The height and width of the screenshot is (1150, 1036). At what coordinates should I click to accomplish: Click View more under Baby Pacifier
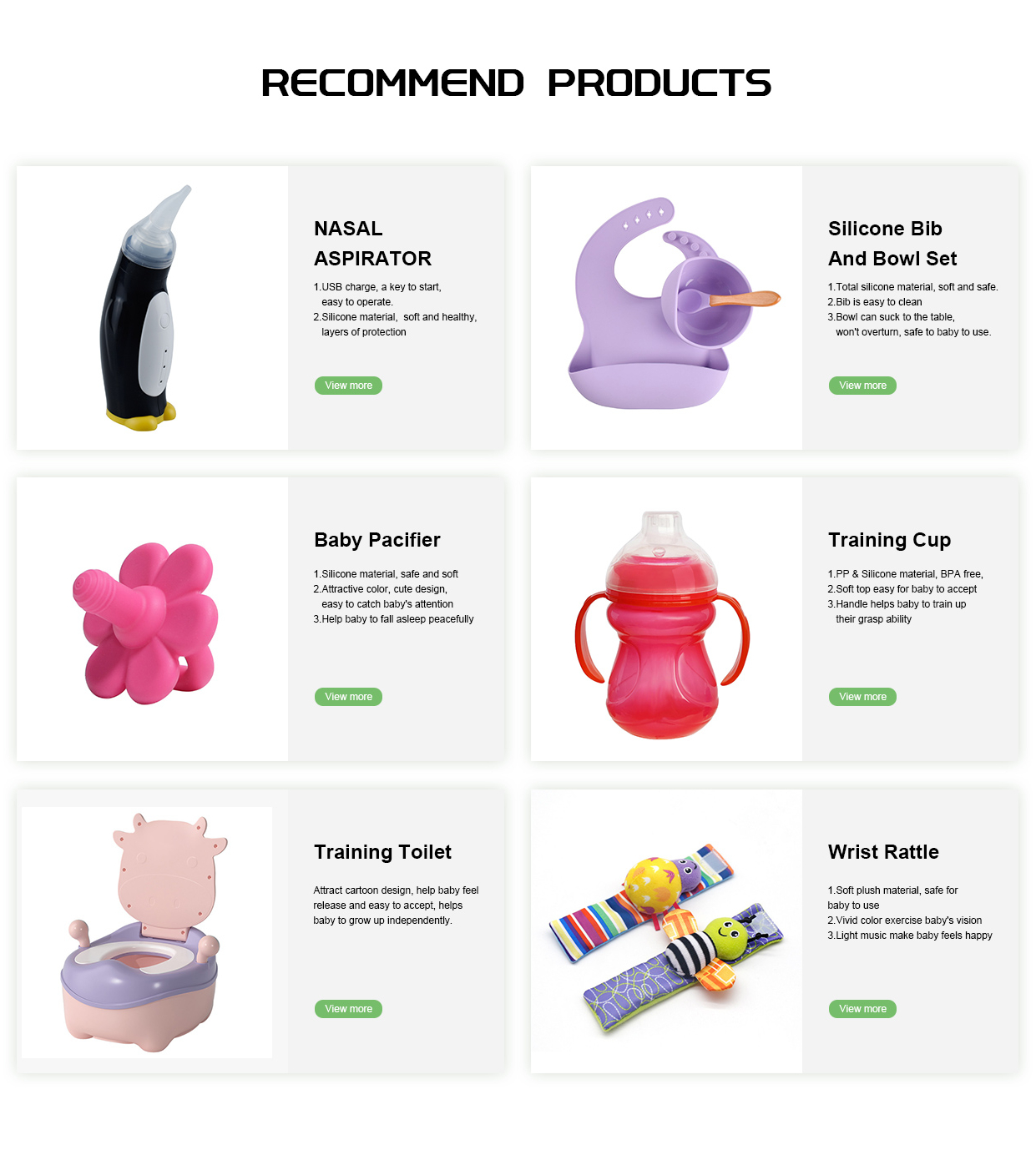pyautogui.click(x=348, y=697)
